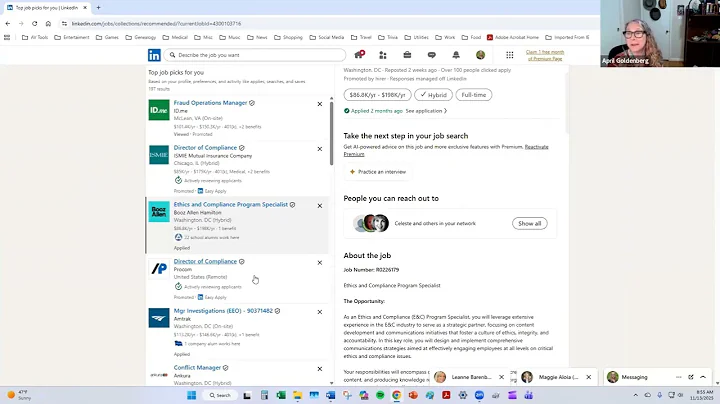Viewport: 720px width, 404px height.
Task: Open the LinkedIn home logo
Action: pos(154,55)
